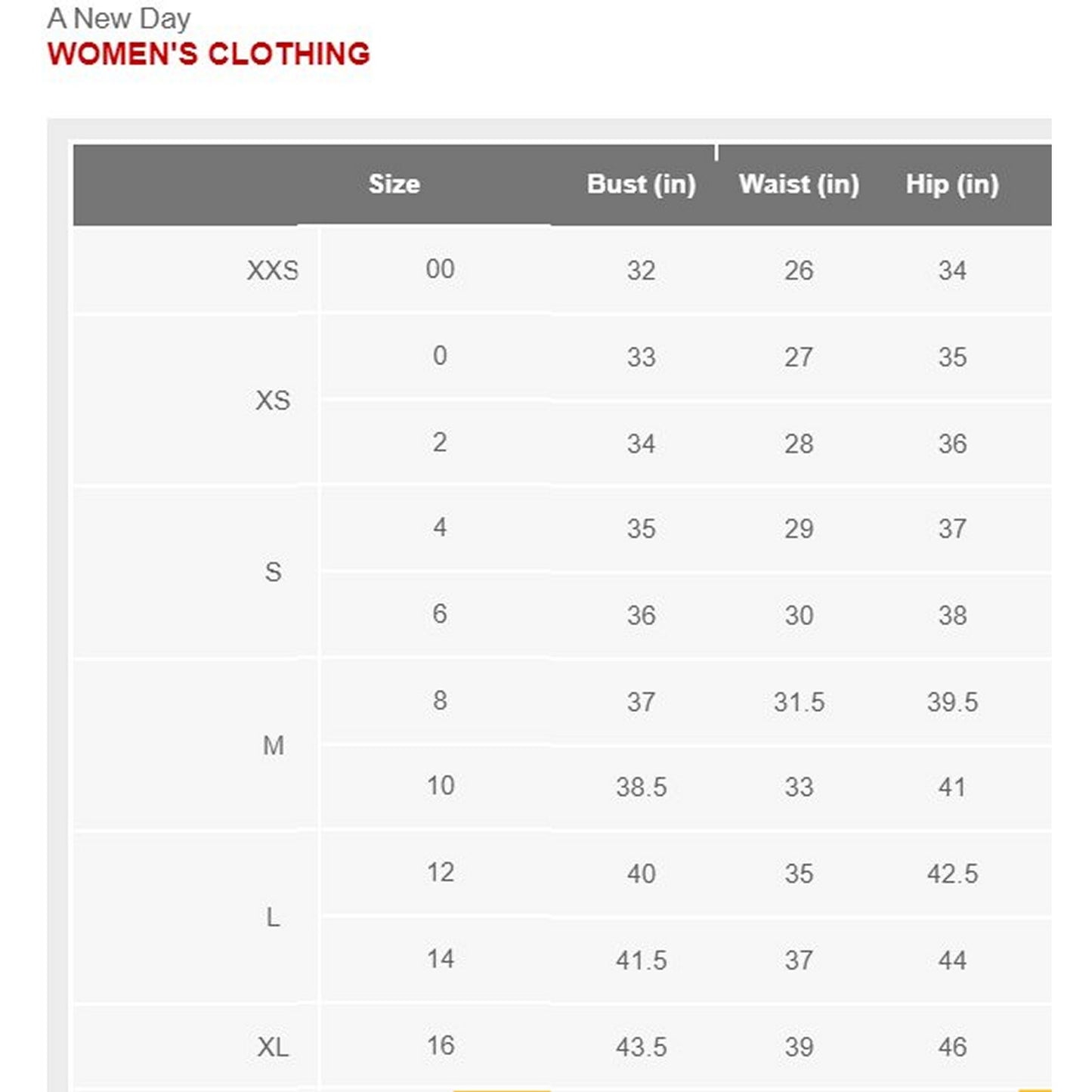
Task: Click the L size group label
Action: tap(273, 918)
